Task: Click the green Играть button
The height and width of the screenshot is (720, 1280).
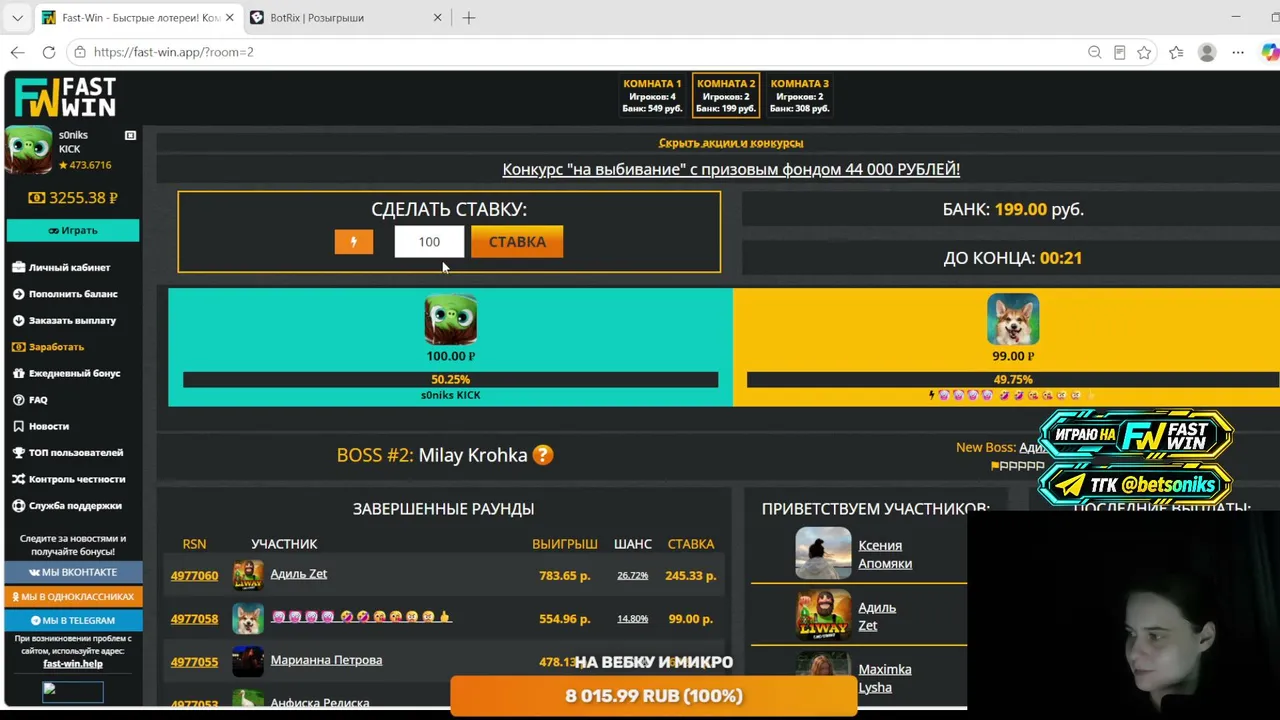Action: coord(73,231)
